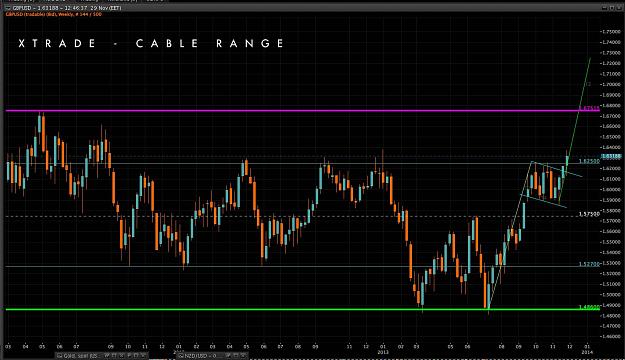Click the 1.65000 price axis label
This screenshot has height=360, width=625.
[612, 137]
